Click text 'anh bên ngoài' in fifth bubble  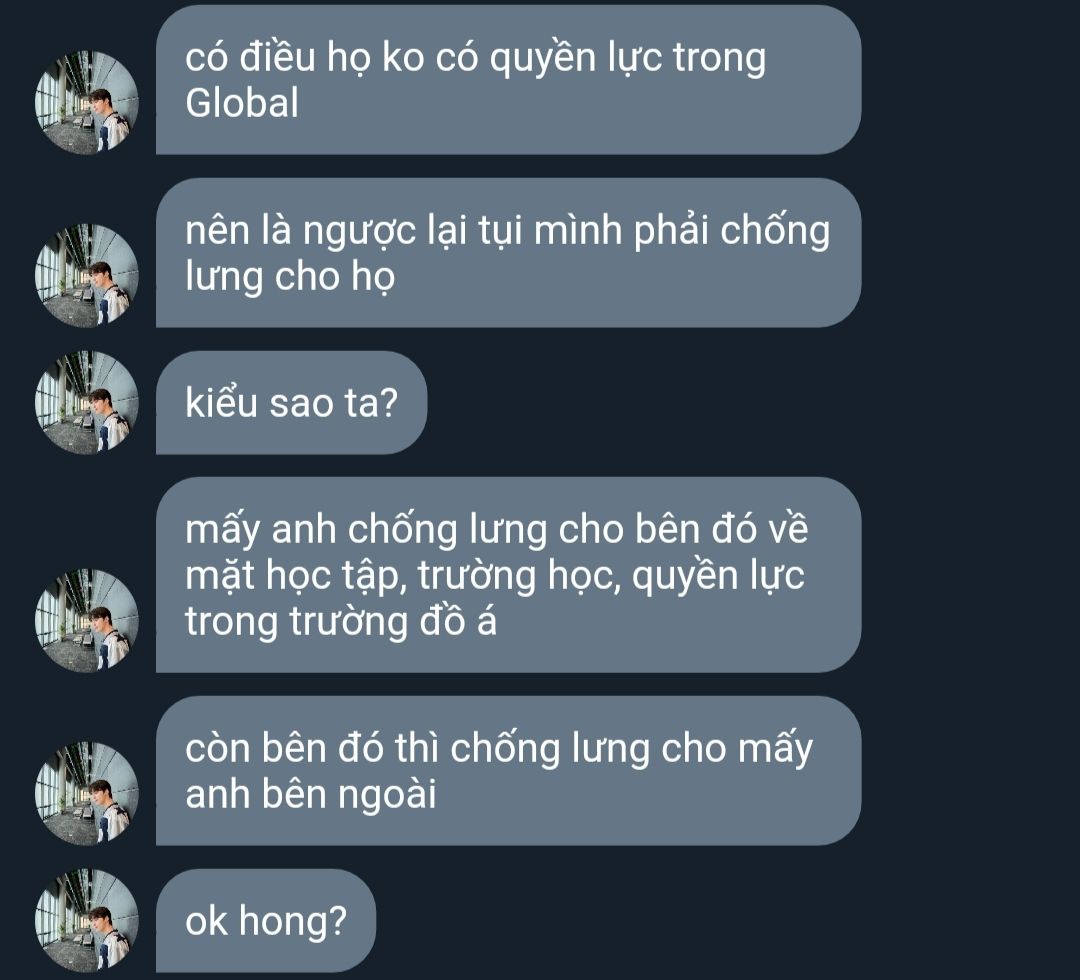311,795
